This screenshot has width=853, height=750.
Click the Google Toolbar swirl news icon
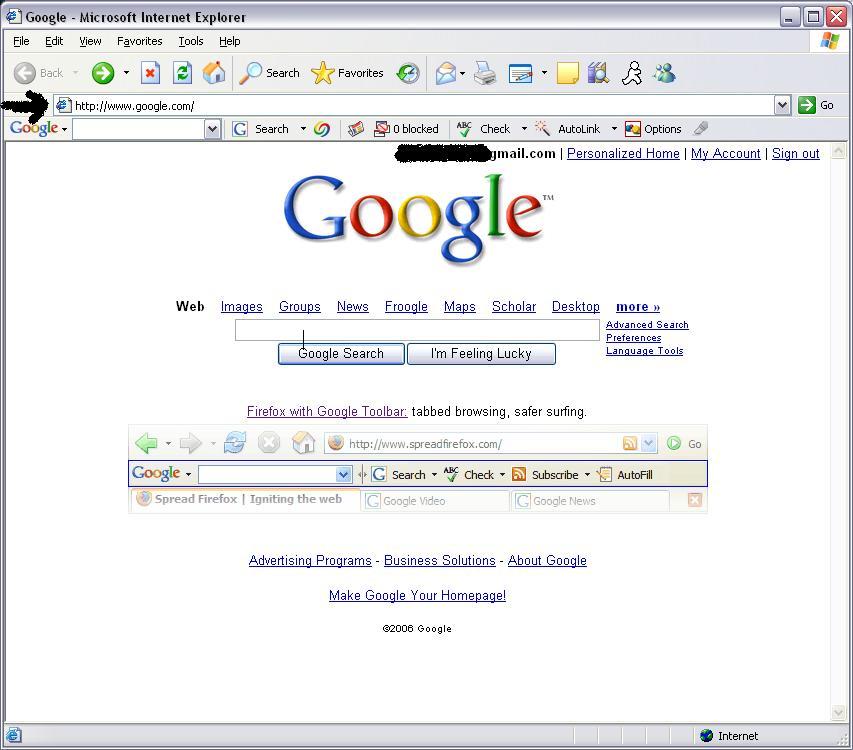(322, 129)
